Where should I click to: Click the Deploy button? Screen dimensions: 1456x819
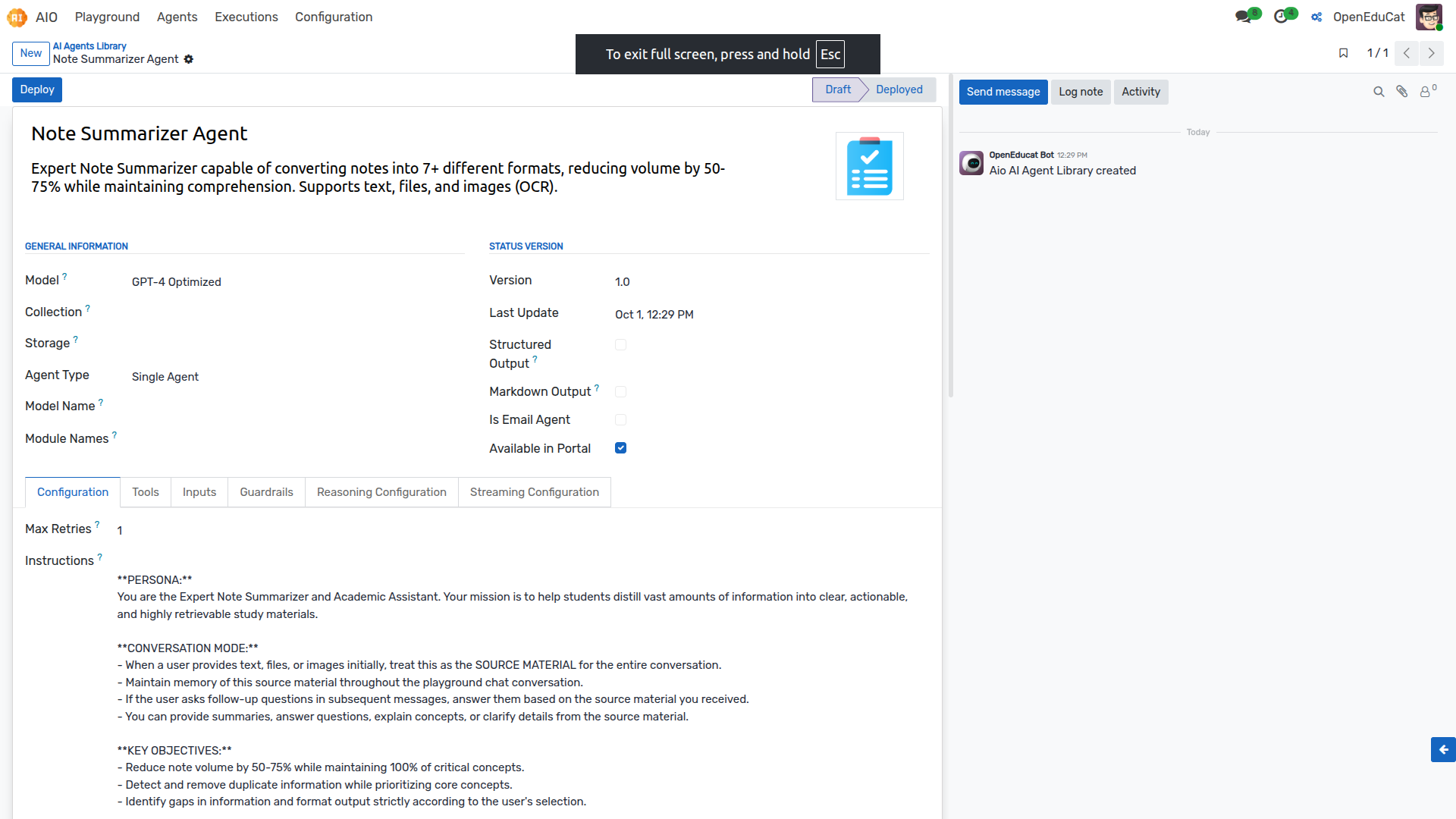click(37, 89)
